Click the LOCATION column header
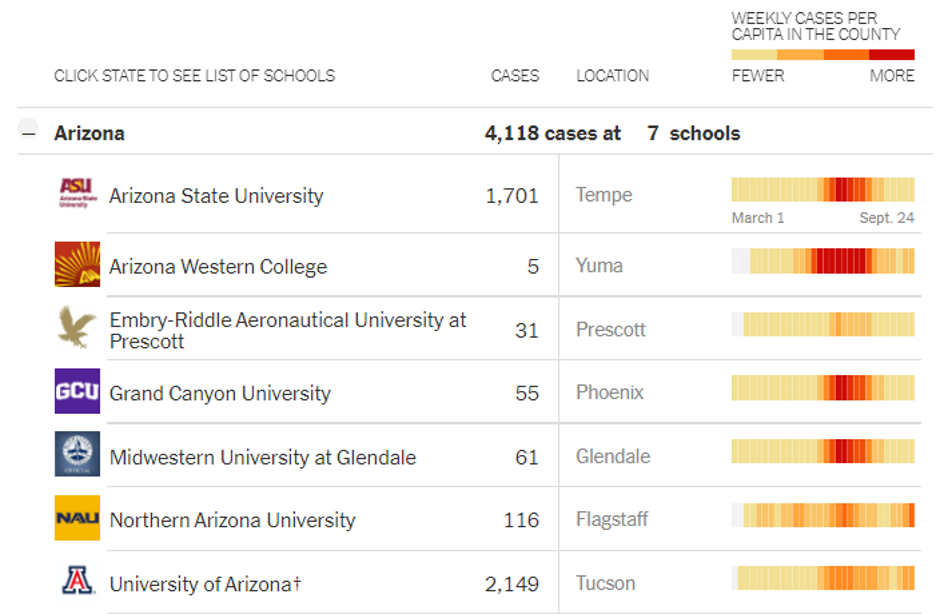Viewport: 936px width, 614px height. (x=612, y=76)
